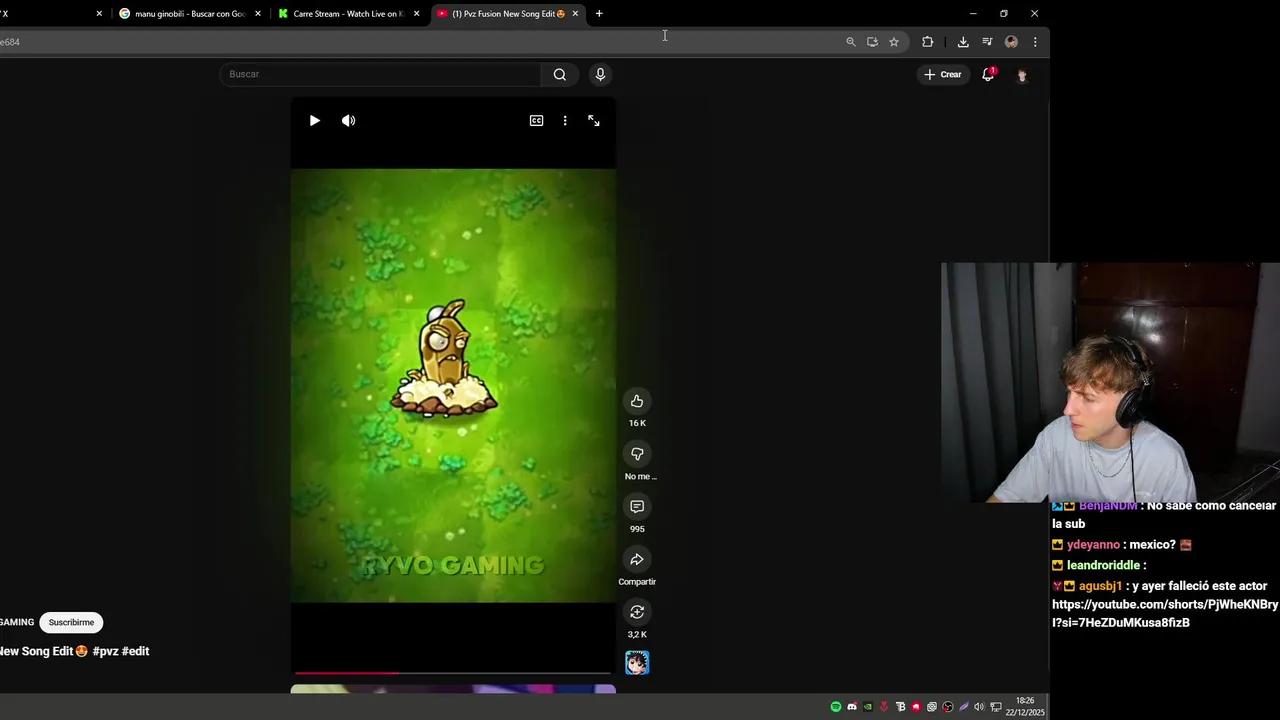Mute the video with the speaker icon
Viewport: 1280px width, 720px height.
pos(348,120)
